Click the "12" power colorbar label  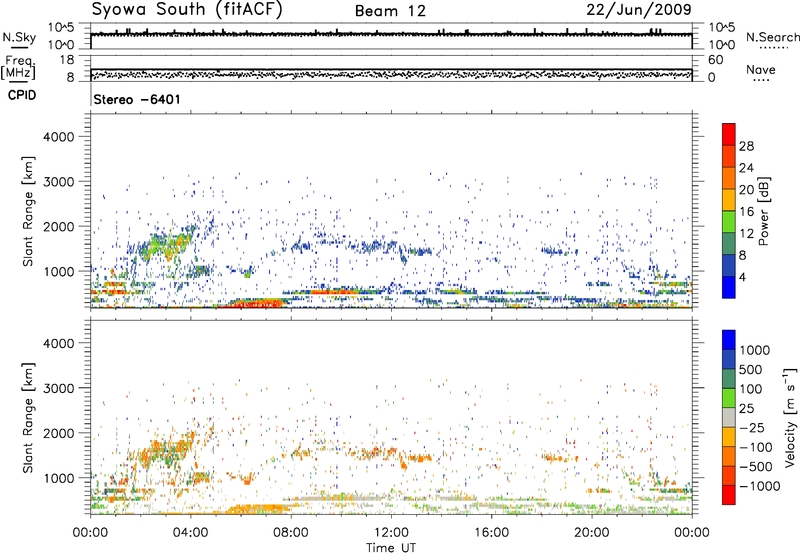[746, 234]
